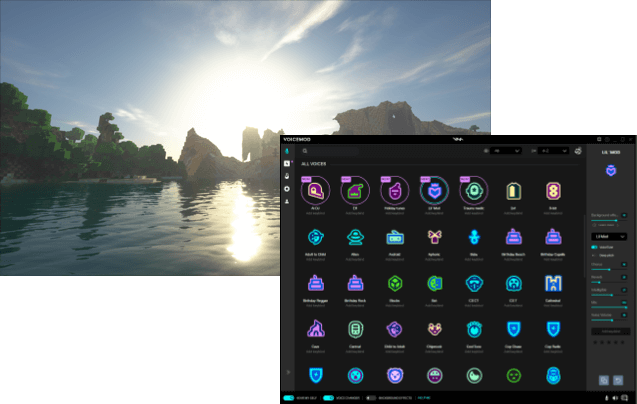Toggle the Hear Myself switch
The width and height of the screenshot is (637, 404).
(x=288, y=398)
